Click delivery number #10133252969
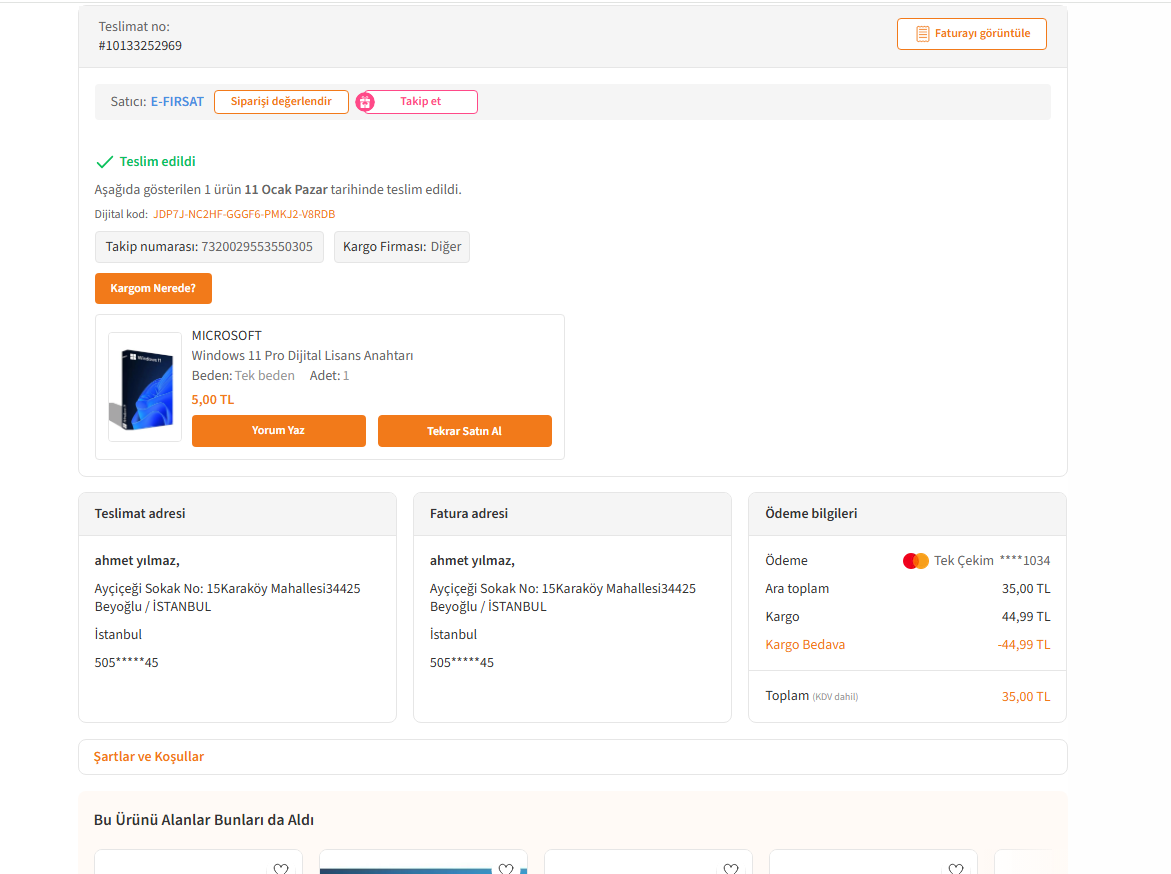Image resolution: width=1171 pixels, height=874 pixels. click(140, 46)
